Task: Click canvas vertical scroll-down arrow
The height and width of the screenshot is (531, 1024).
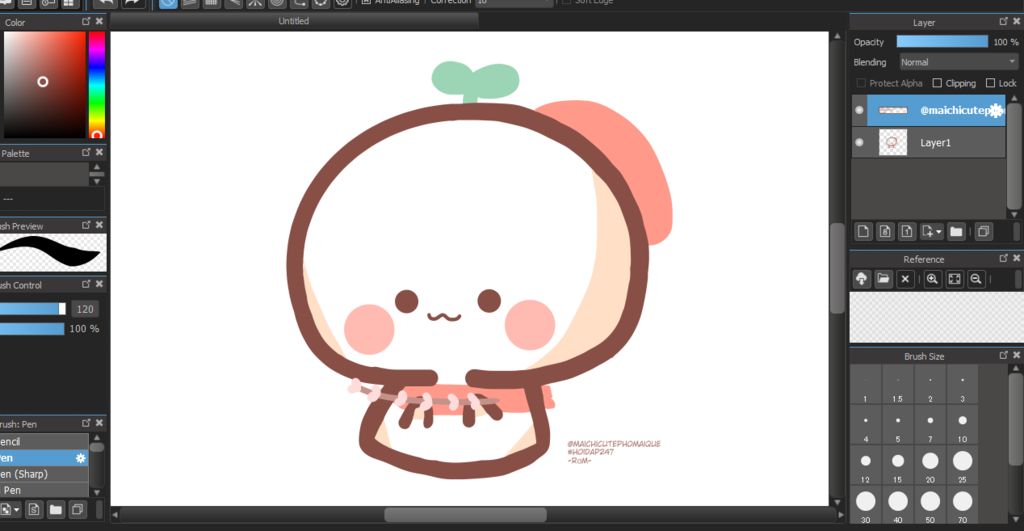Action: click(x=837, y=502)
